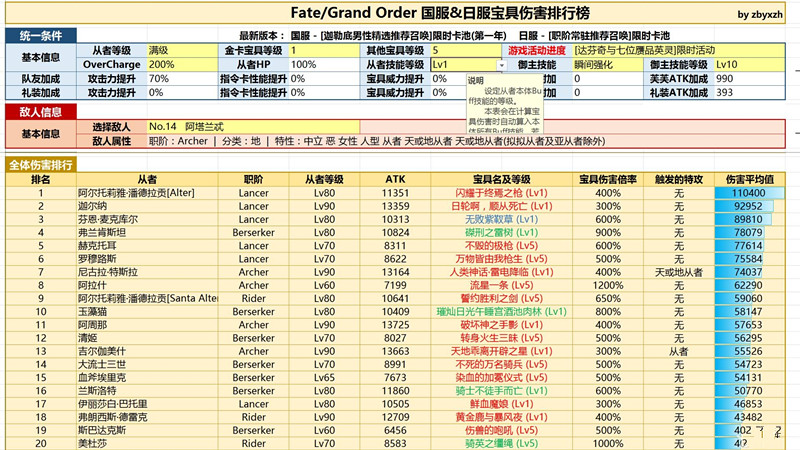Click Noble Phantasm 磔刑之雷树 (Lv1)
Image resolution: width=800 pixels, height=450 pixels.
click(502, 233)
